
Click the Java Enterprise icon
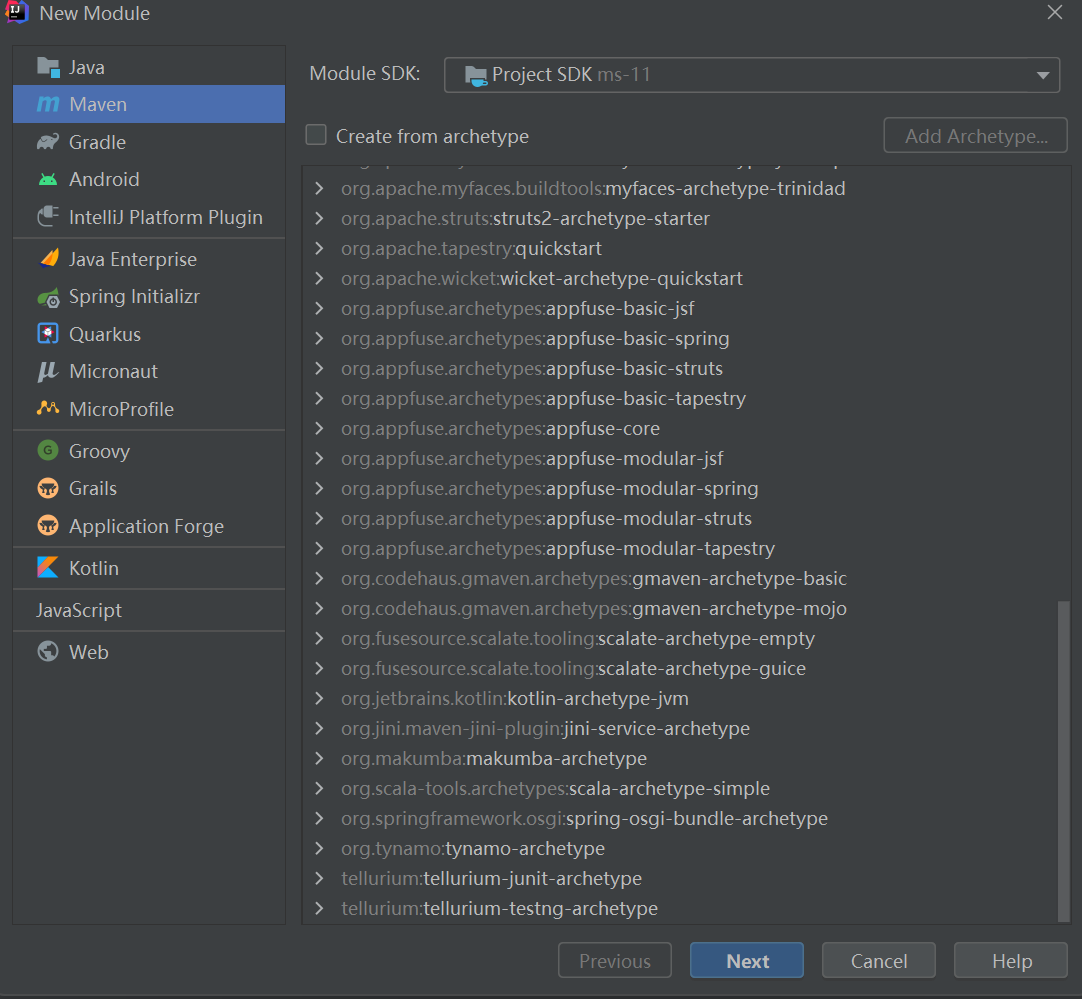[x=48, y=259]
